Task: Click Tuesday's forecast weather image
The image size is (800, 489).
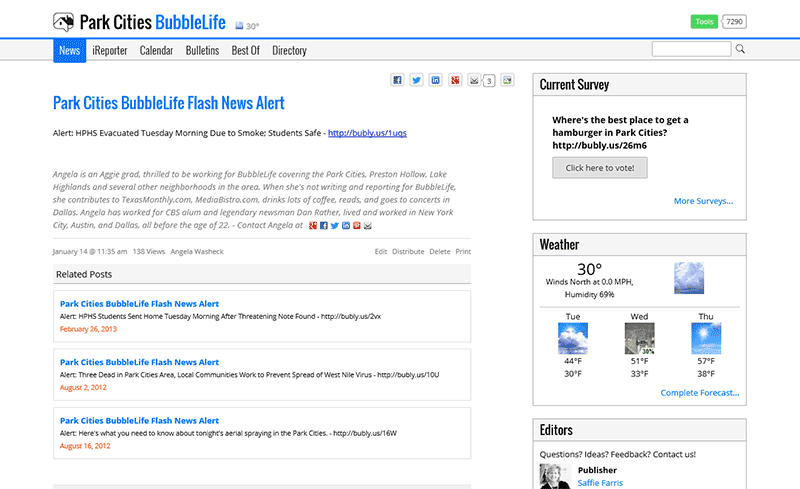Action: point(573,338)
